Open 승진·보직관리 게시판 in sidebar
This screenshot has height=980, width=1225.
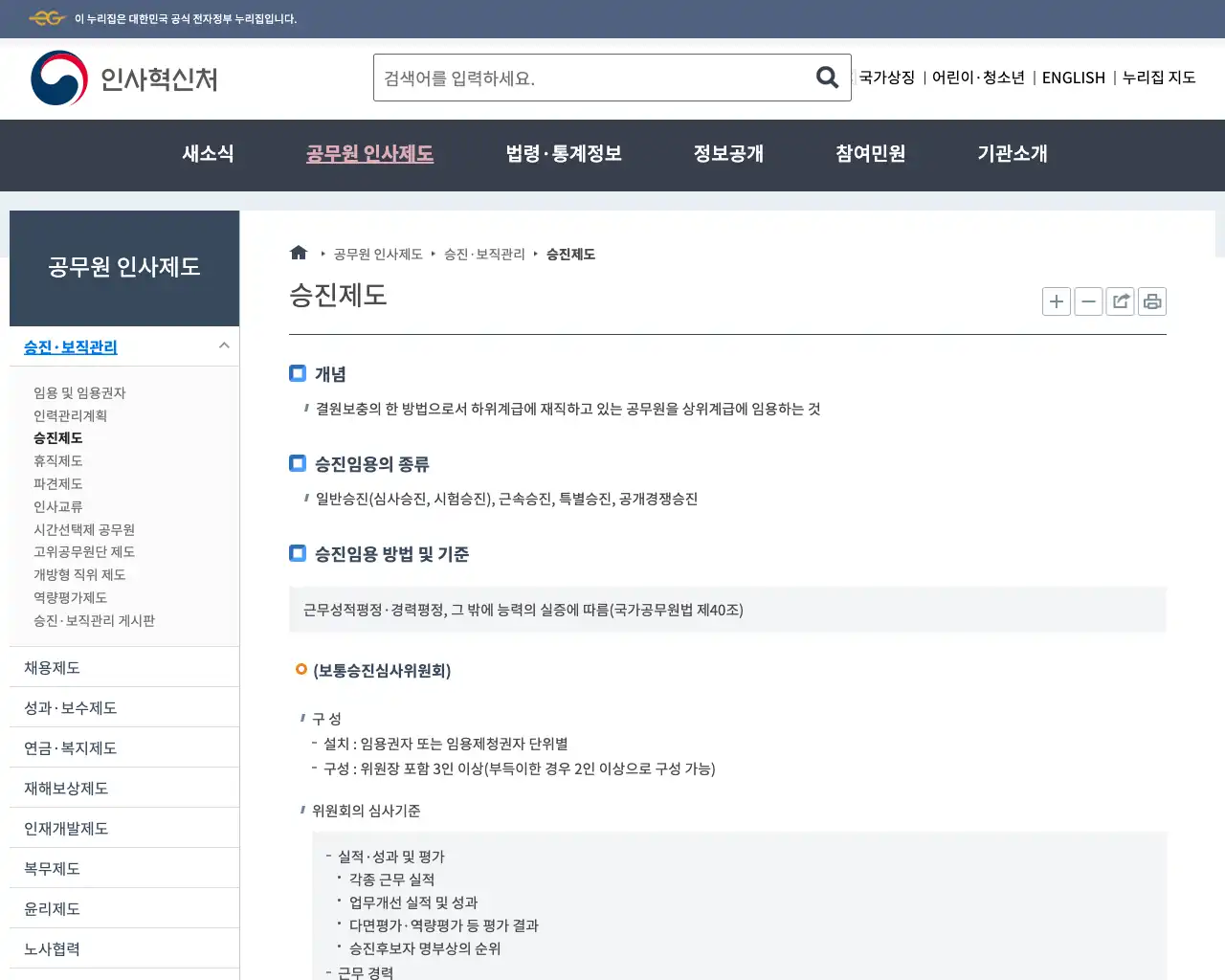click(94, 620)
